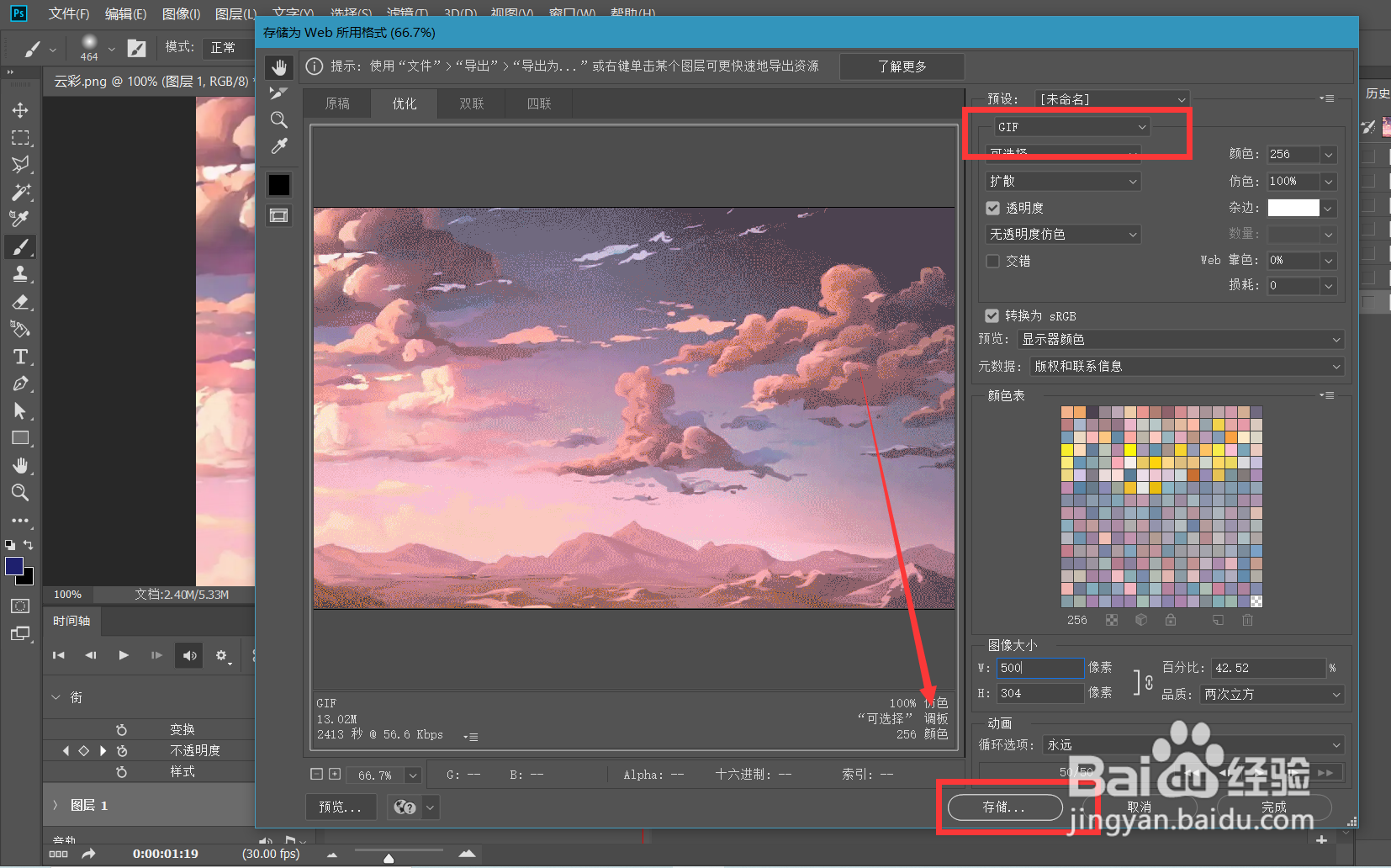Select the Type tool
The width and height of the screenshot is (1391, 868).
20,357
